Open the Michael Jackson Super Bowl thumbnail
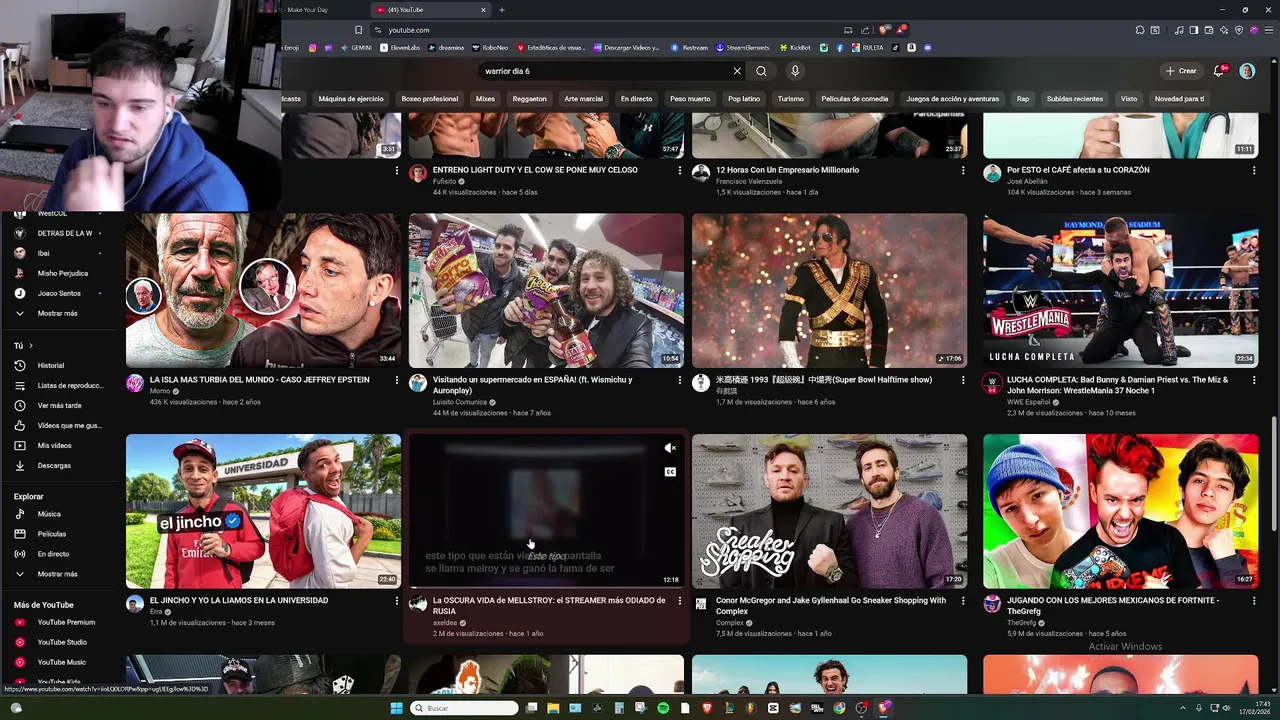 click(x=829, y=290)
